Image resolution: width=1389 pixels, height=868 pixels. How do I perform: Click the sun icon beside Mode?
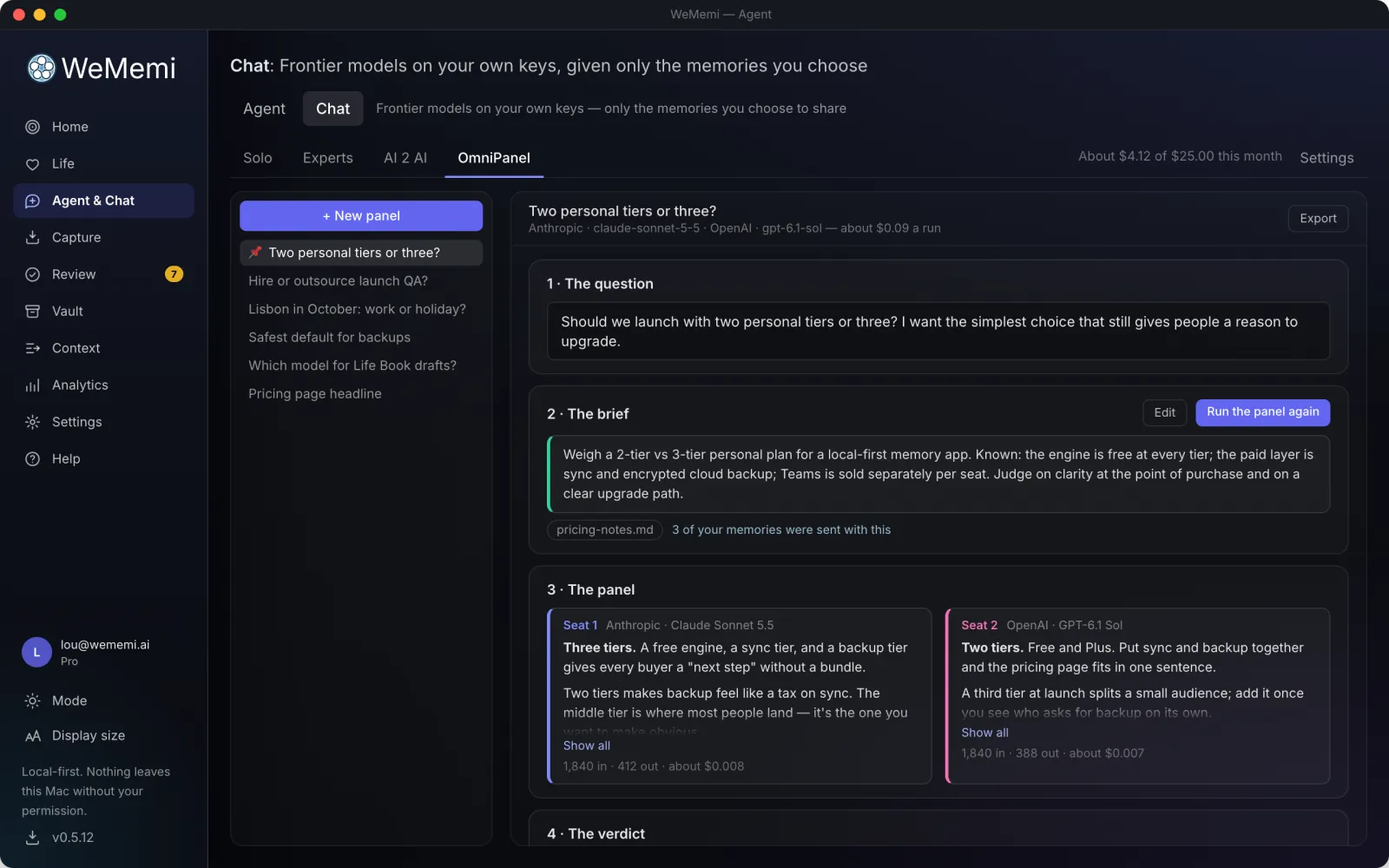(x=33, y=700)
